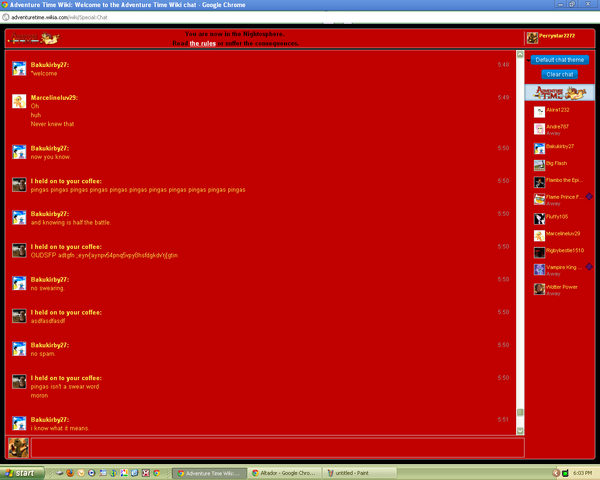Viewport: 600px width, 480px height.
Task: Switch to Adventure Time Wiki taskbar button
Action: 209,473
